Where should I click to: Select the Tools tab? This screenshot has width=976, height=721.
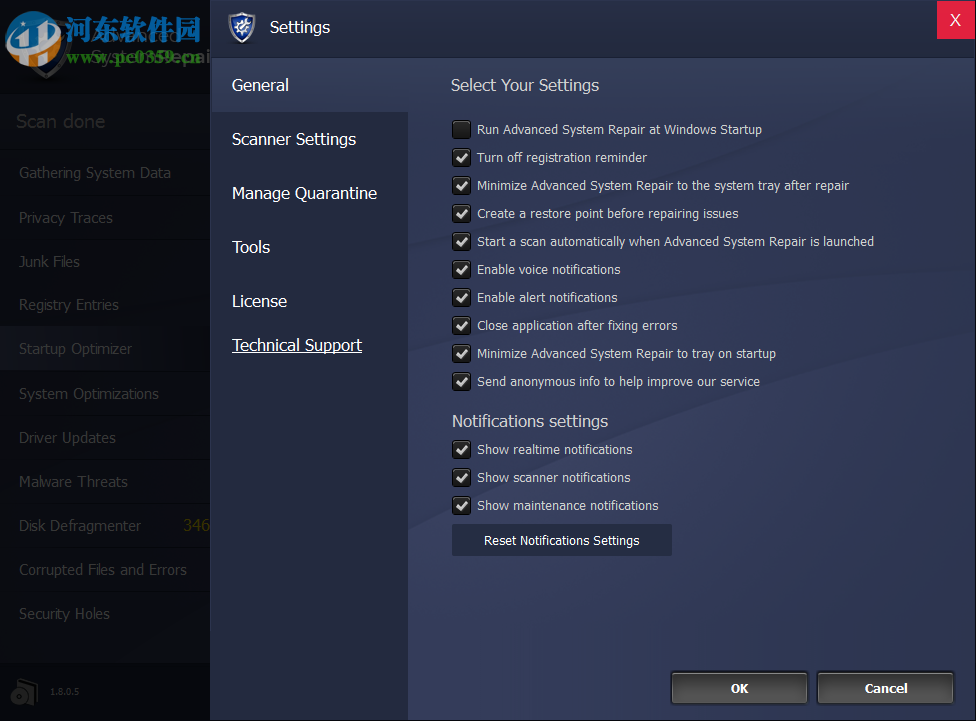click(250, 247)
